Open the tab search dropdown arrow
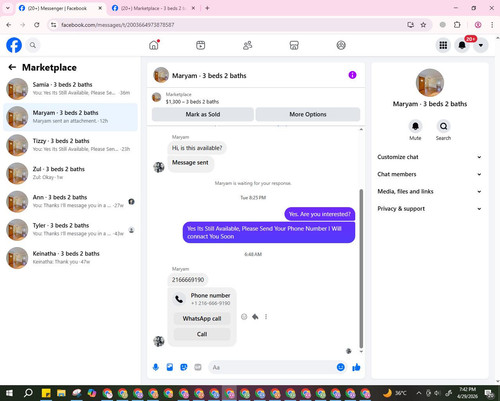The width and height of the screenshot is (500, 401). [x=8, y=8]
